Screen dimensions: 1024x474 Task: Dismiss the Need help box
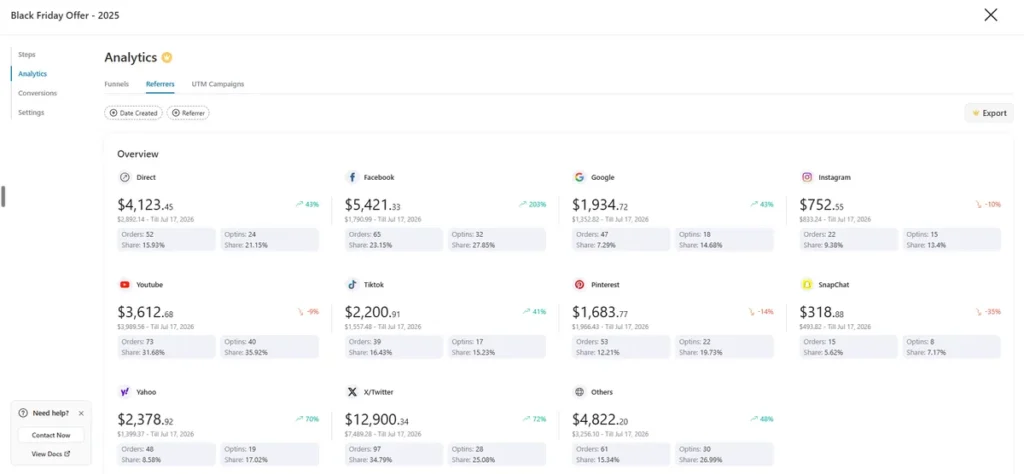[x=81, y=413]
